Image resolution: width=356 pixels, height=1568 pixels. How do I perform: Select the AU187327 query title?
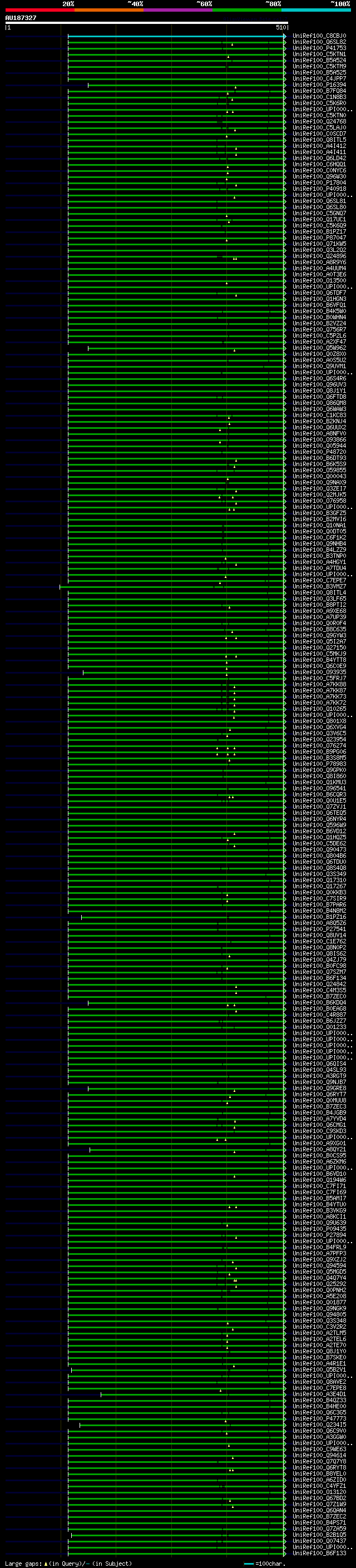pyautogui.click(x=21, y=18)
